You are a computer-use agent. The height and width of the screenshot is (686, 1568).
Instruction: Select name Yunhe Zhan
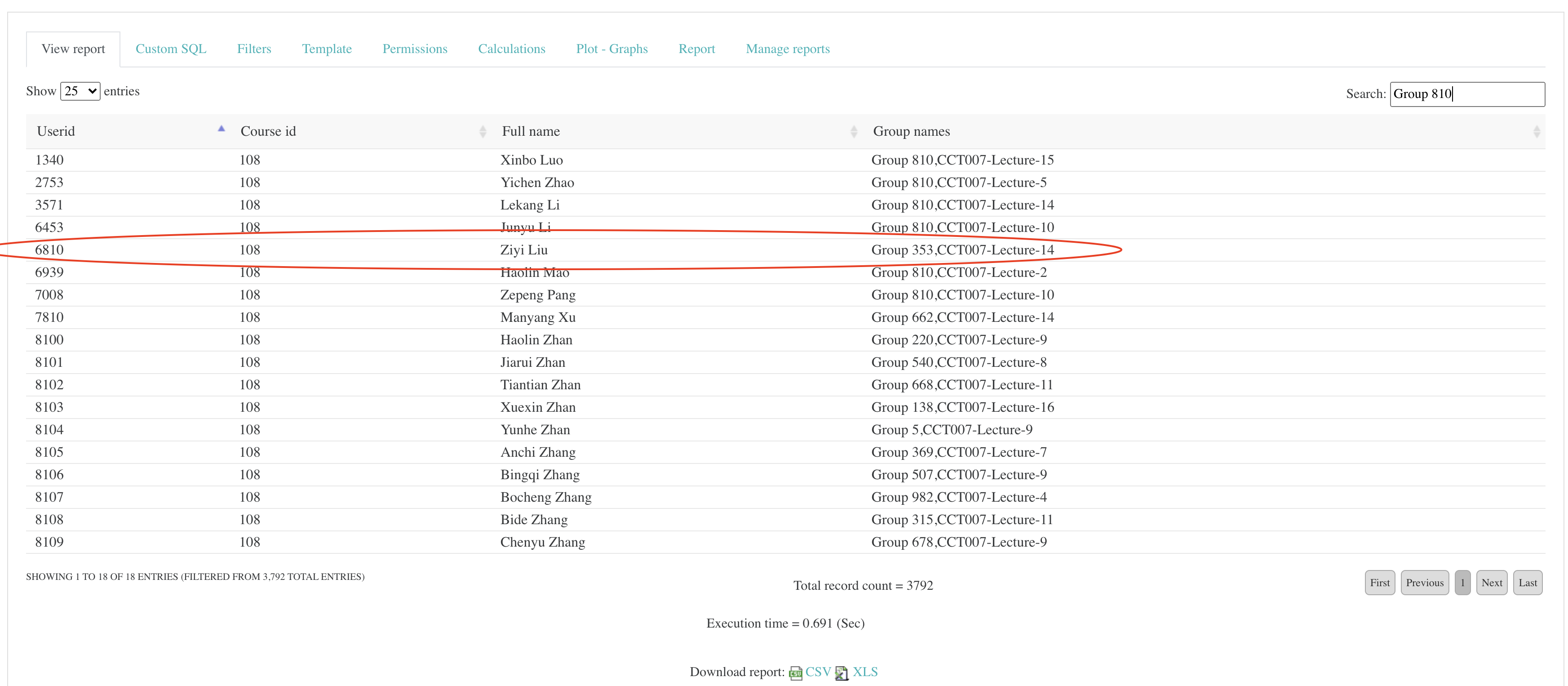coord(535,430)
